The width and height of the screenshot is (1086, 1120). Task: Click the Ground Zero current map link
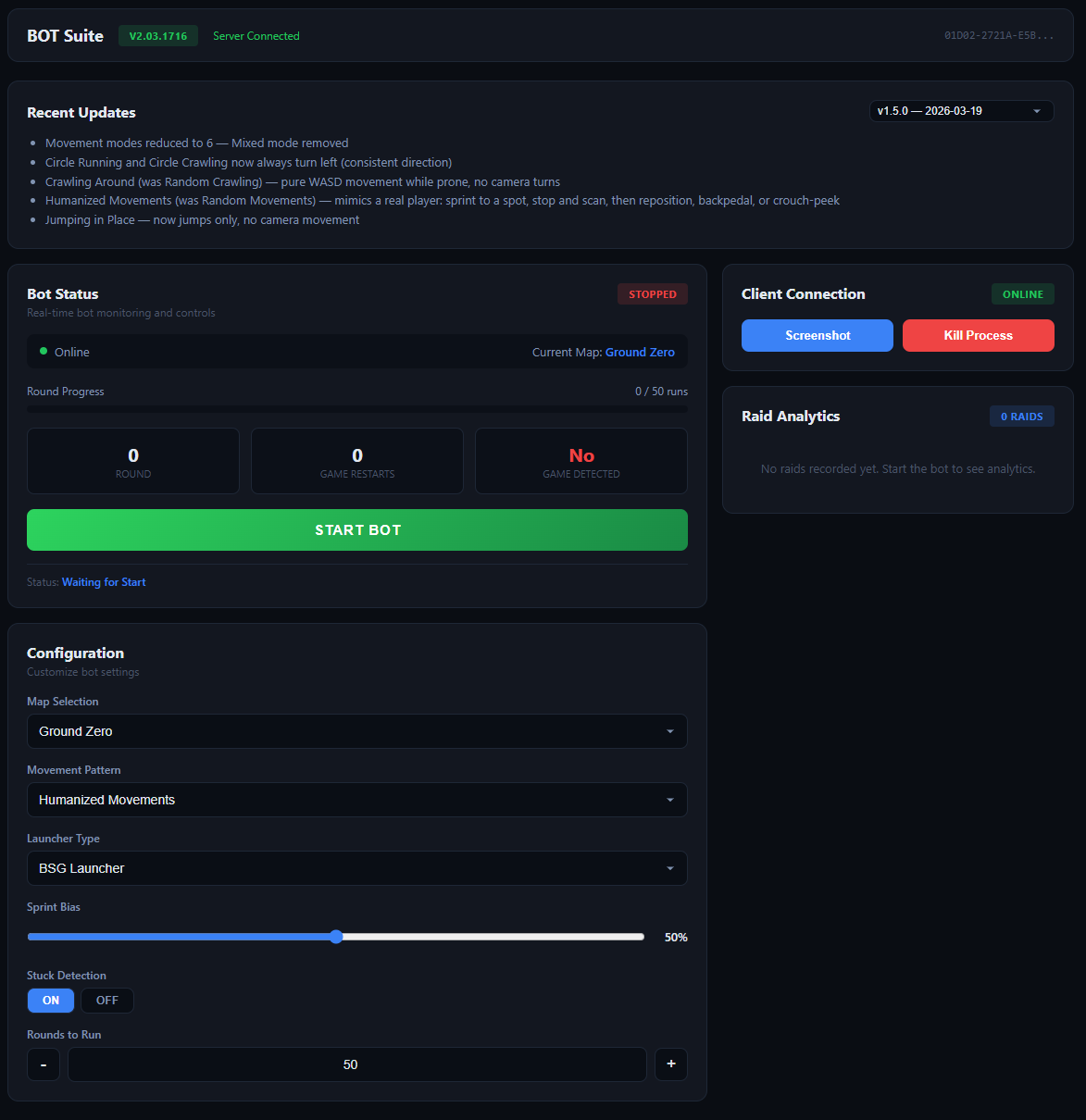coord(640,353)
